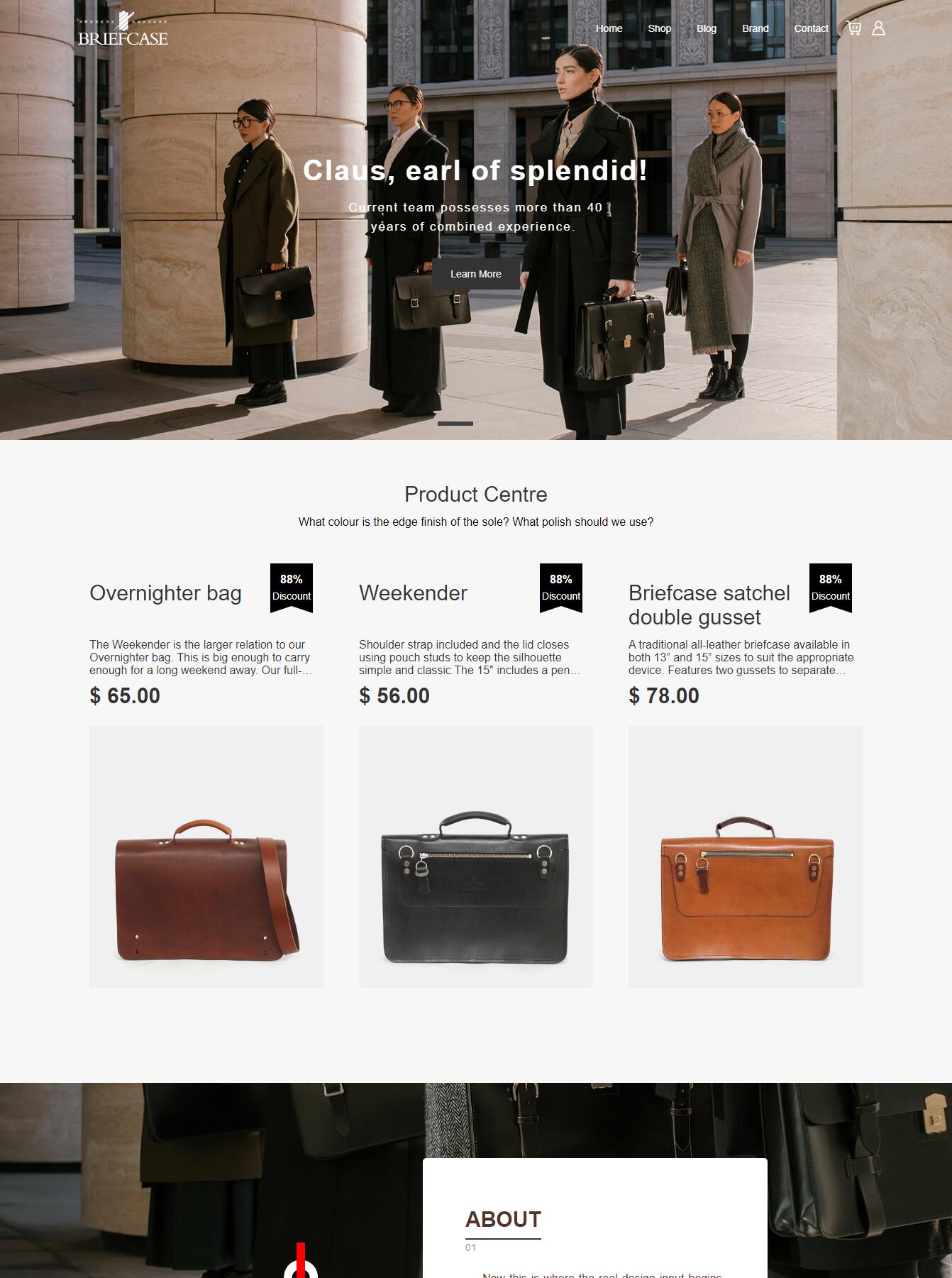The image size is (952, 1278).
Task: Go to the Home menu item
Action: click(609, 28)
